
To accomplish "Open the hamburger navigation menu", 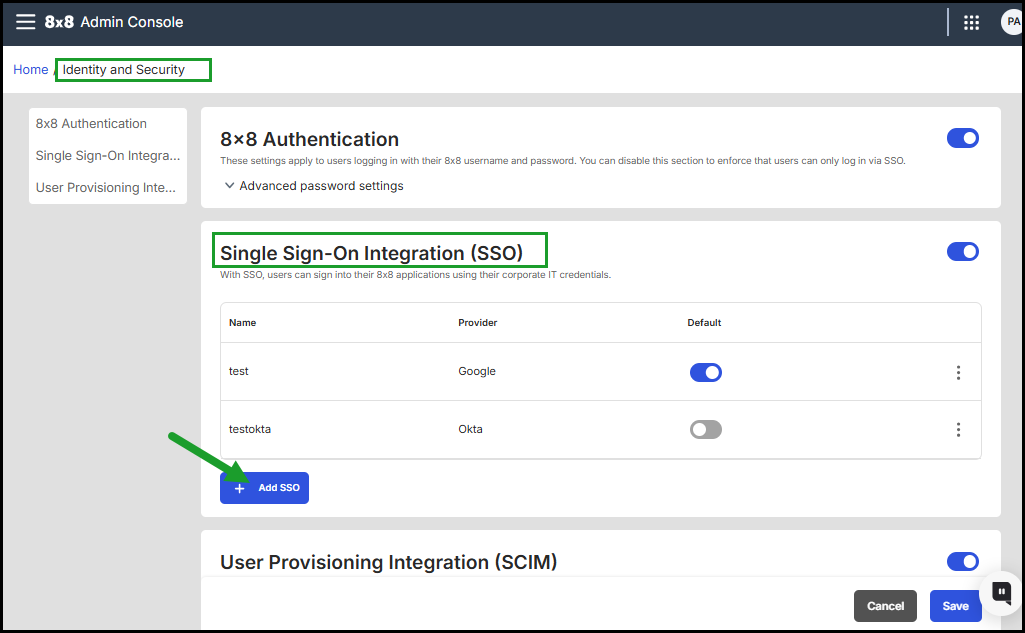I will (25, 22).
